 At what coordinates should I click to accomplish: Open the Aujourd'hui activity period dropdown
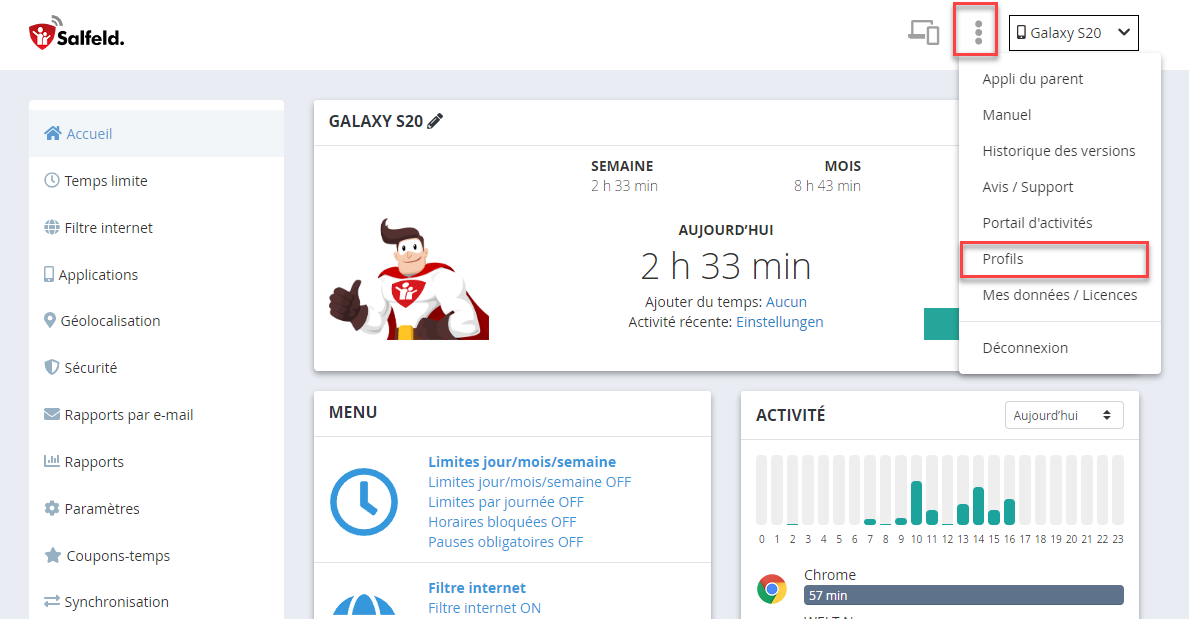coord(1064,415)
